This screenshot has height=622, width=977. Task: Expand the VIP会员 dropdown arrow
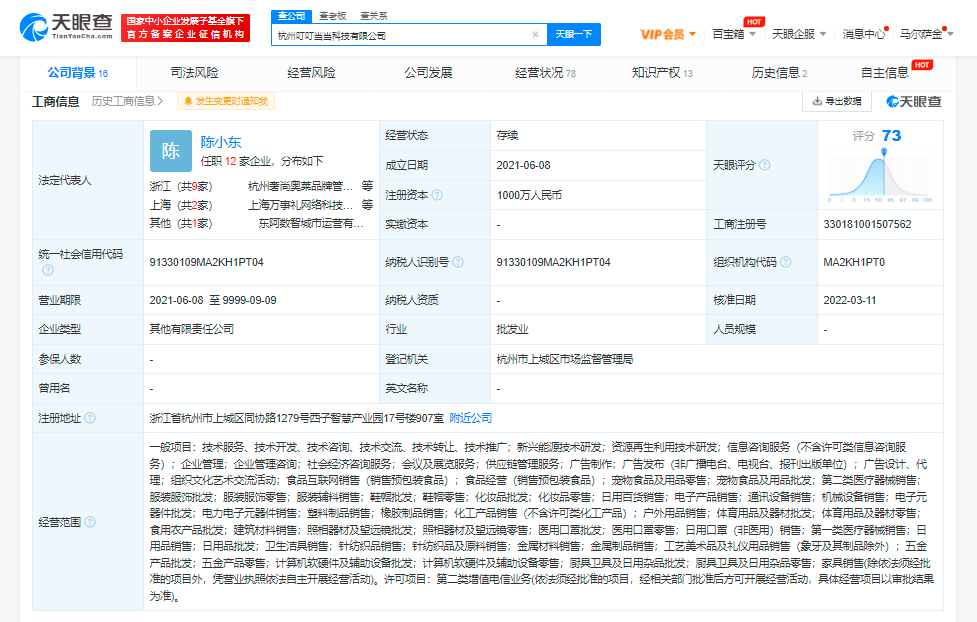click(x=693, y=34)
